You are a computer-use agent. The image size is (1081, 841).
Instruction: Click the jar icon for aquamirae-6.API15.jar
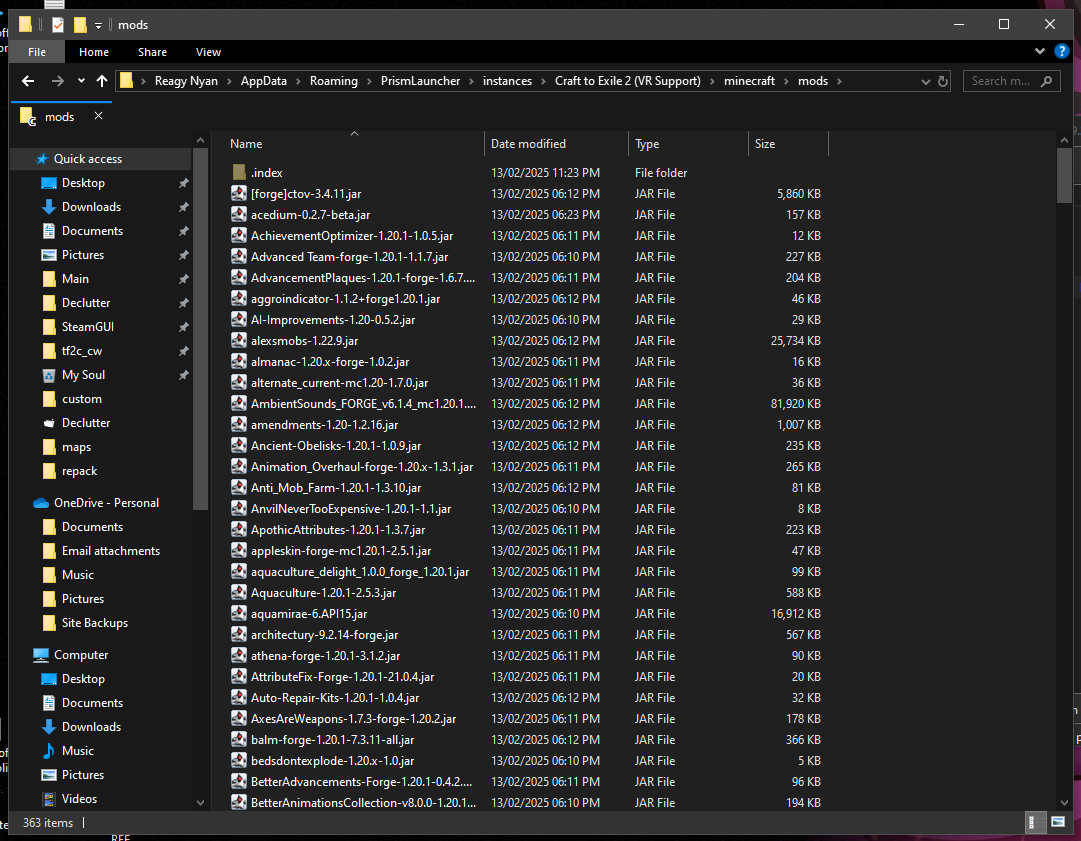(239, 614)
